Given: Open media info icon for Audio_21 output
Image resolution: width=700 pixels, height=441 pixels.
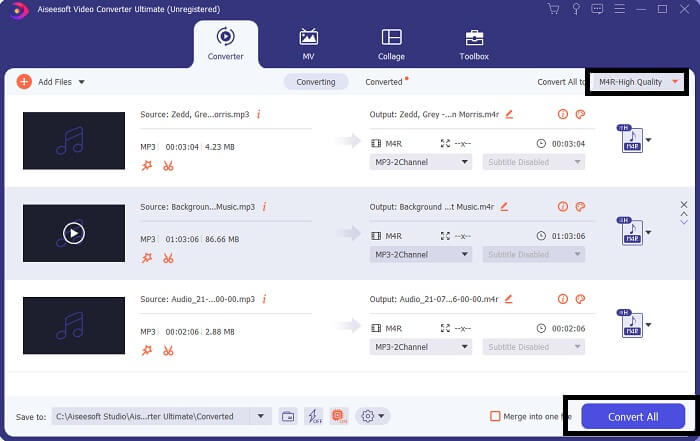Looking at the screenshot, I should (563, 299).
